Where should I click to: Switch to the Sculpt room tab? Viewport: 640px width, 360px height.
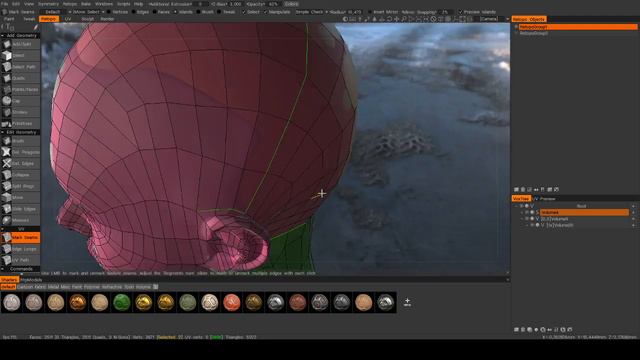point(87,19)
